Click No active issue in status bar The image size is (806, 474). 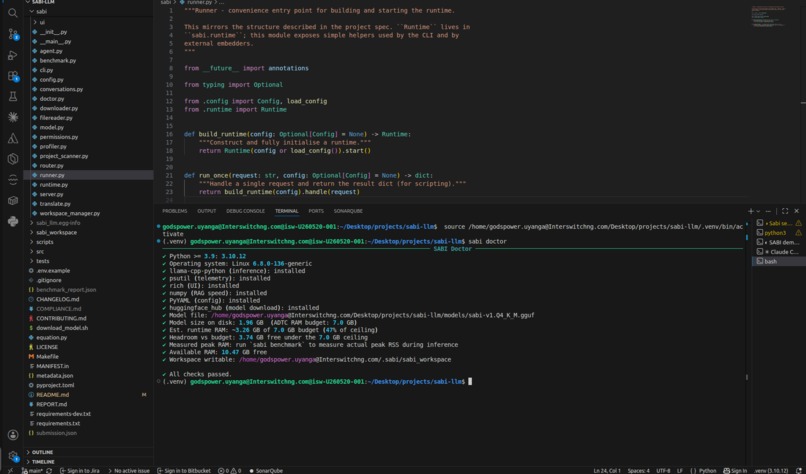127,470
